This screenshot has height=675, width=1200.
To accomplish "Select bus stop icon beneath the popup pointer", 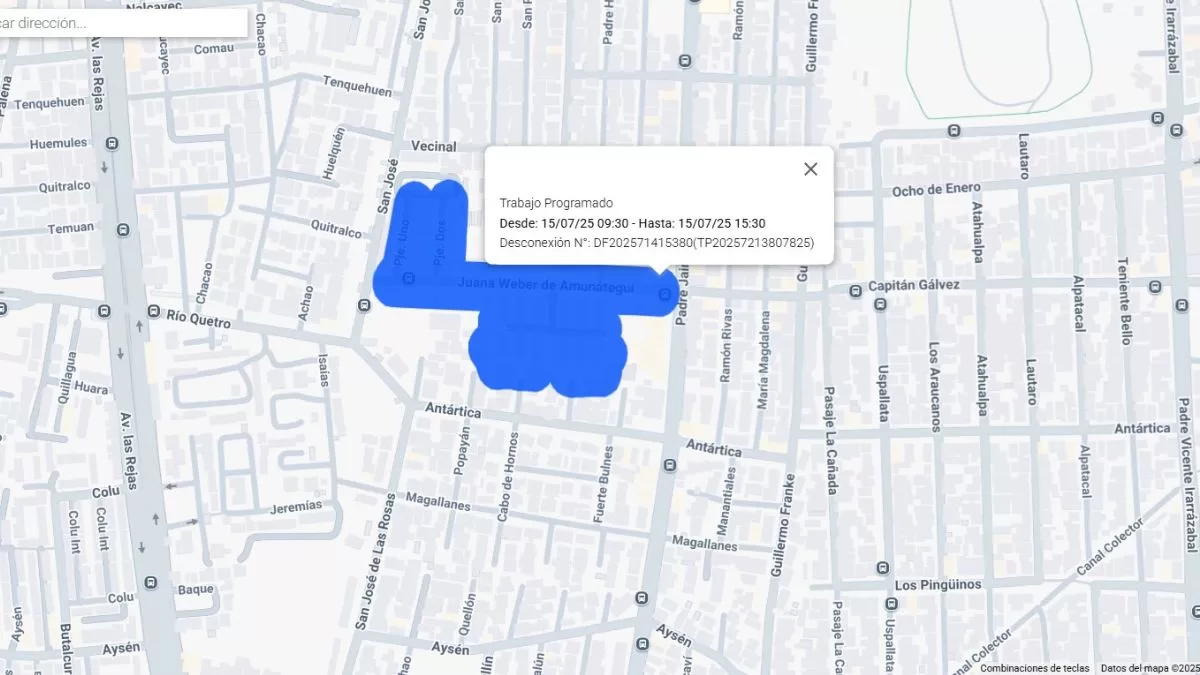I will (x=665, y=294).
